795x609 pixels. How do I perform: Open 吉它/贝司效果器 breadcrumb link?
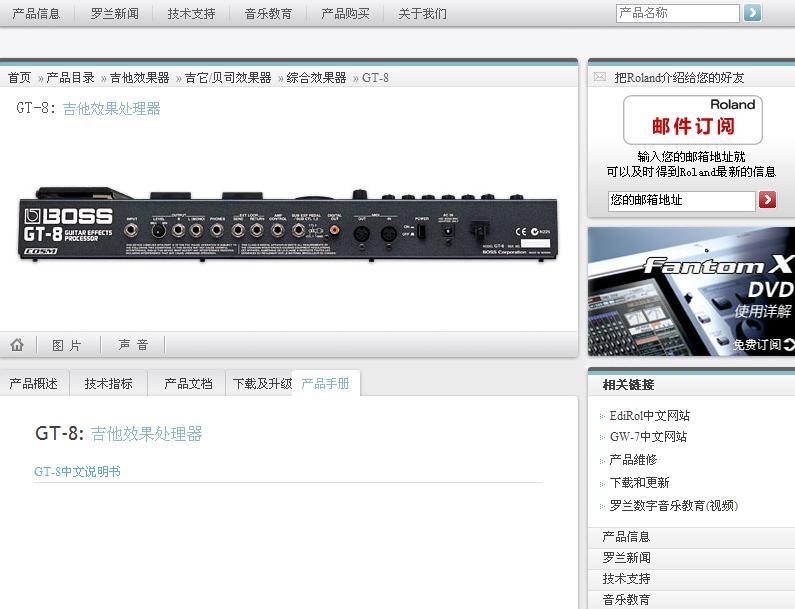pyautogui.click(x=228, y=78)
